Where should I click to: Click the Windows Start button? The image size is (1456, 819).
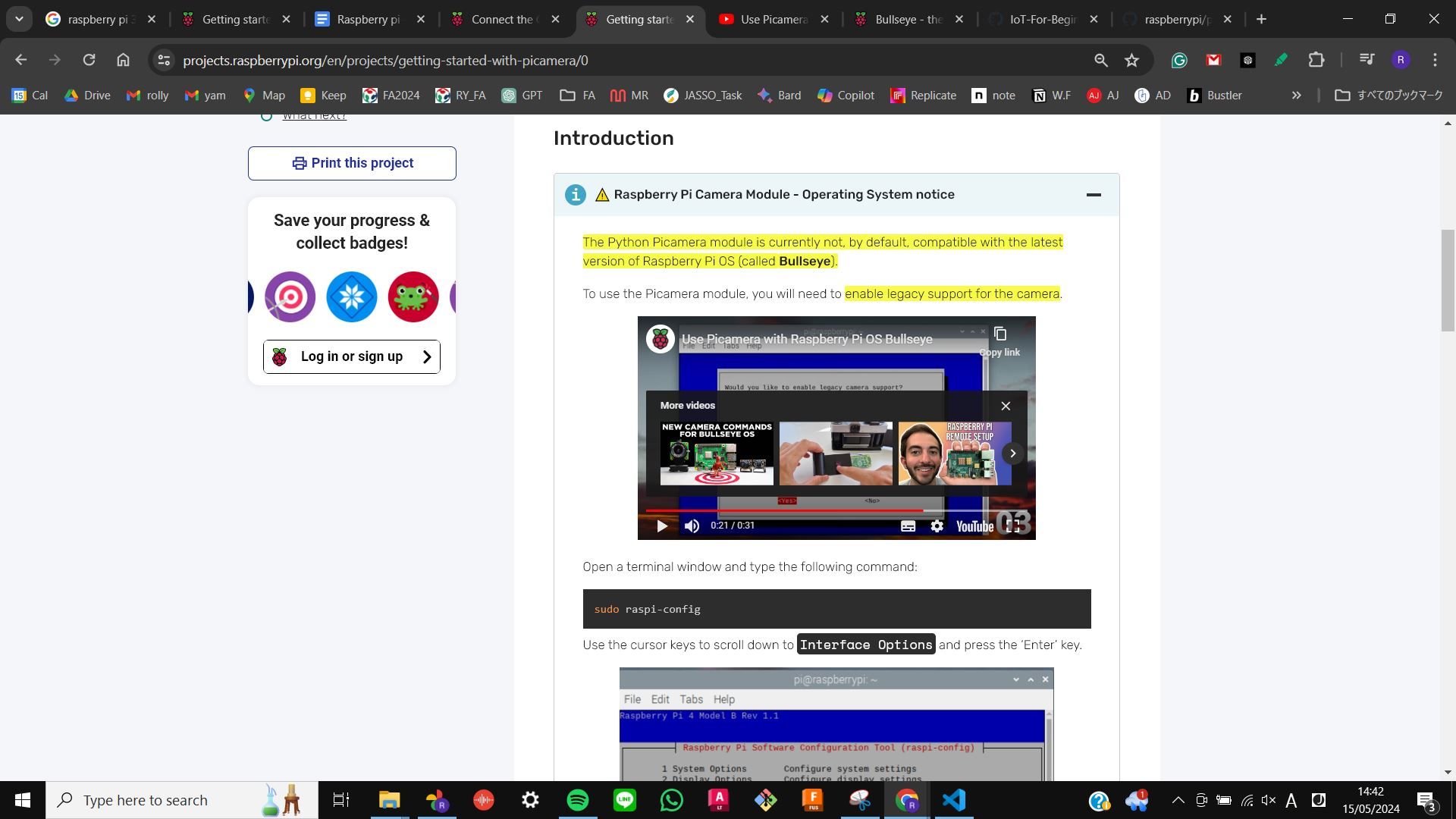pyautogui.click(x=23, y=800)
